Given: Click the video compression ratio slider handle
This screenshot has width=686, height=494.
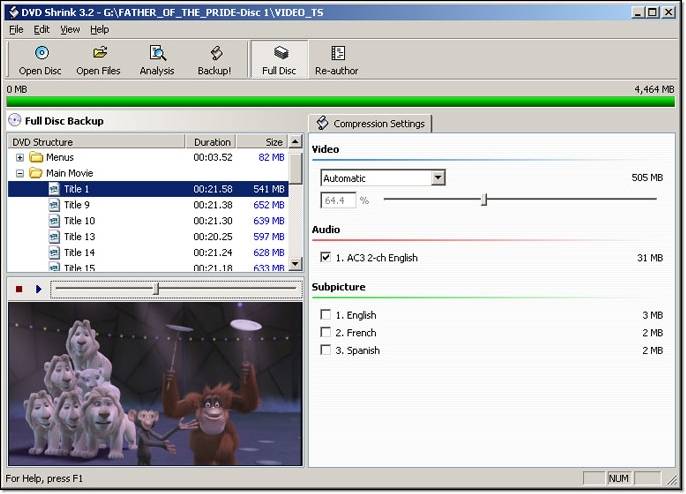Looking at the screenshot, I should [x=484, y=200].
